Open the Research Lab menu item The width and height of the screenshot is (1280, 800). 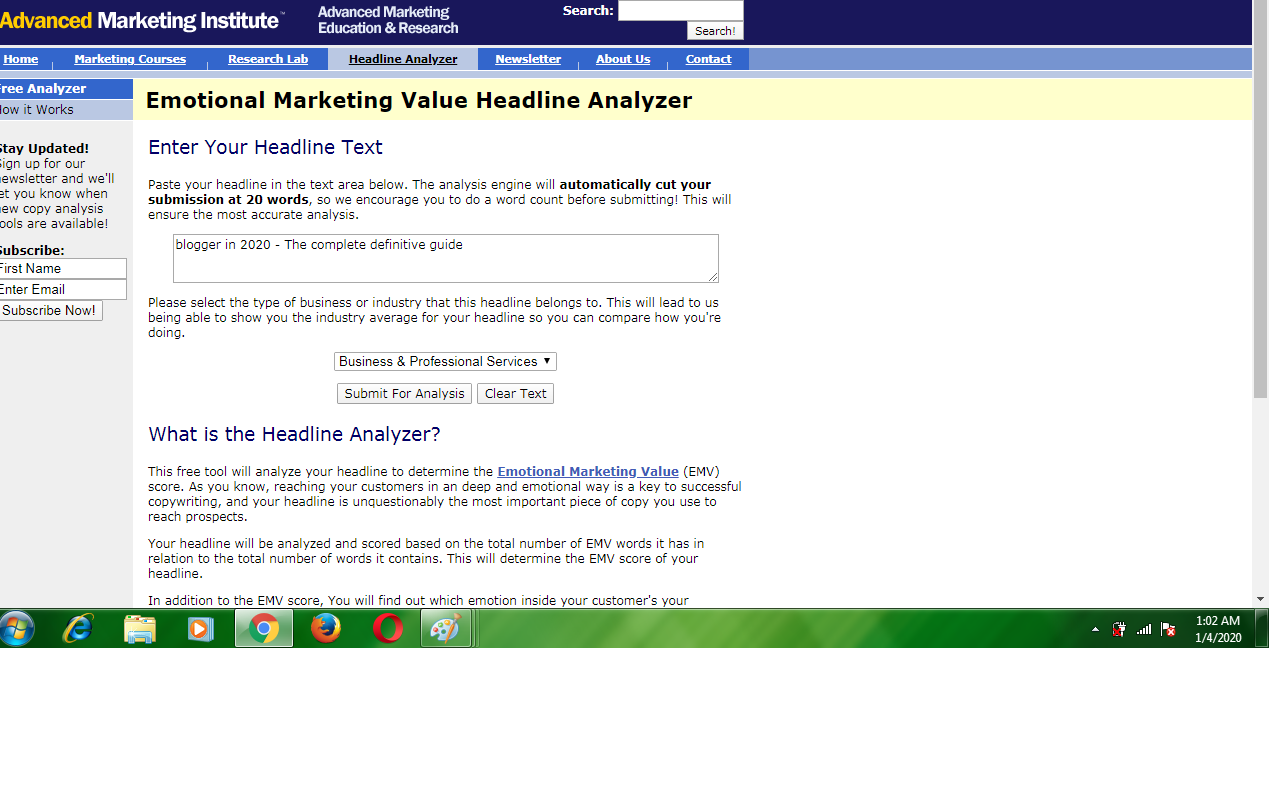coord(268,59)
